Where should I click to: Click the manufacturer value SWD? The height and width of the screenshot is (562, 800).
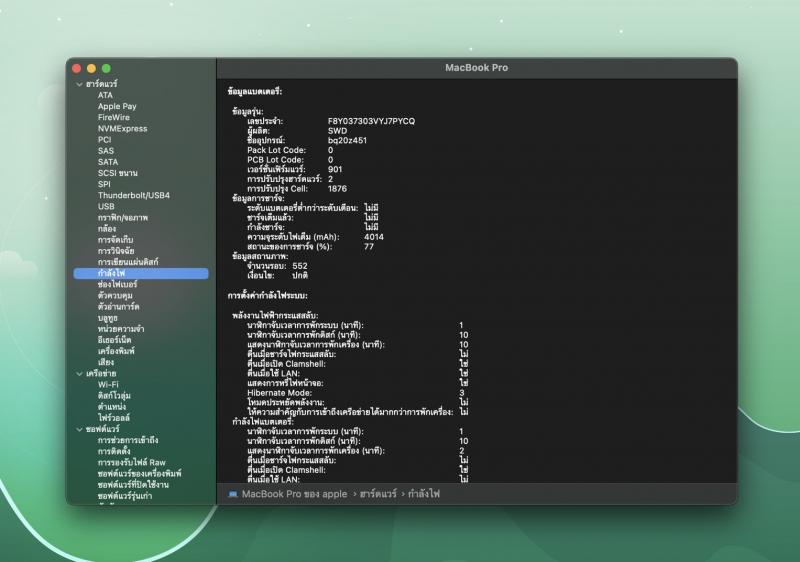[x=337, y=131]
